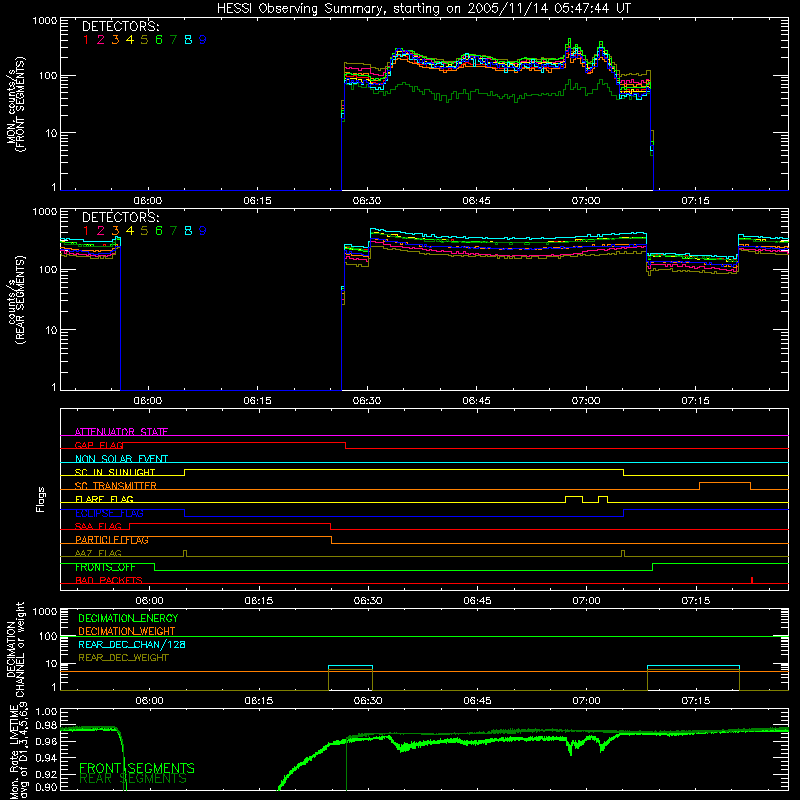
Task: Click MON. counts/s (FRONT SEGMENTS) axis title
Action: (15, 104)
